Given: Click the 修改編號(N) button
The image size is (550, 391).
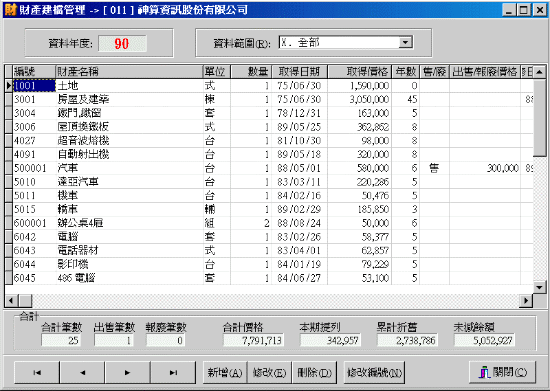Looking at the screenshot, I should point(374,372).
